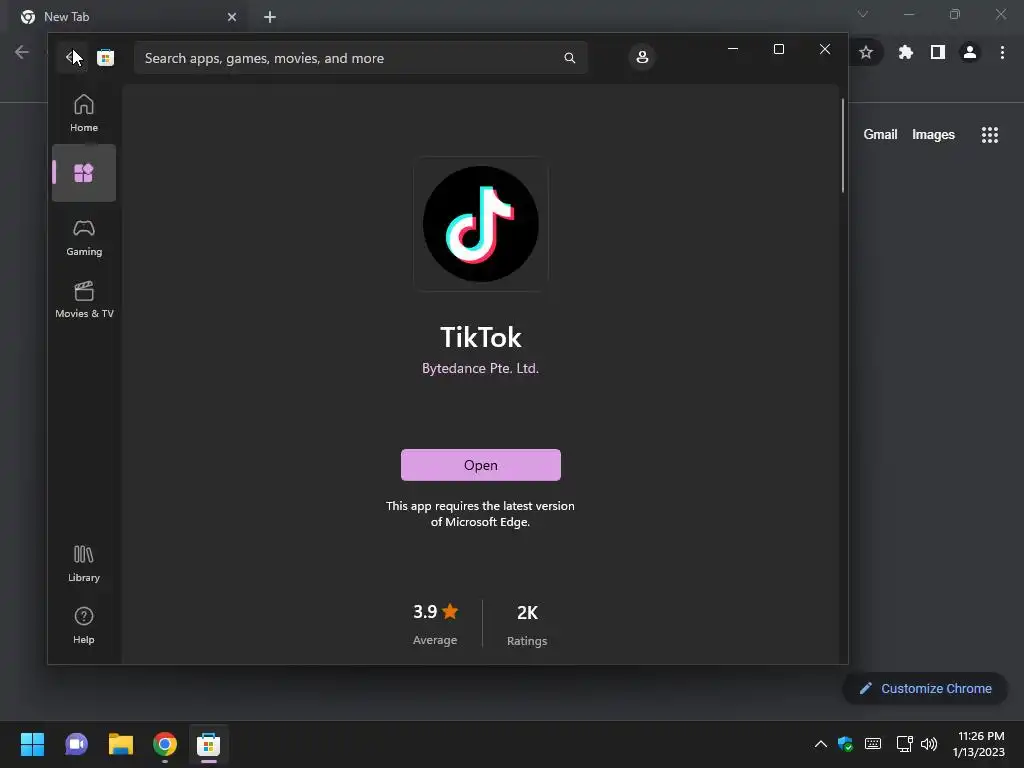Go back in Microsoft Store
Image resolution: width=1024 pixels, height=768 pixels.
tap(72, 57)
